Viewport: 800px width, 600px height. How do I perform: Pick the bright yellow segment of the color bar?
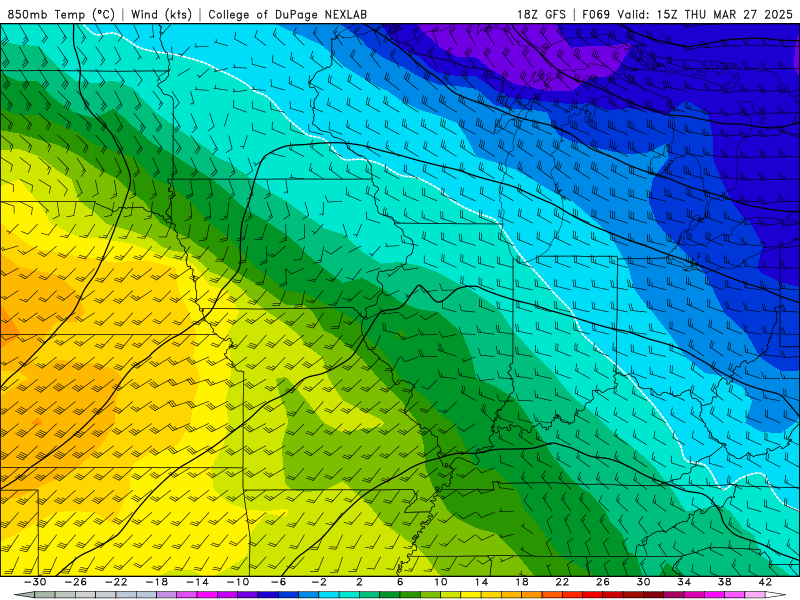click(x=471, y=595)
